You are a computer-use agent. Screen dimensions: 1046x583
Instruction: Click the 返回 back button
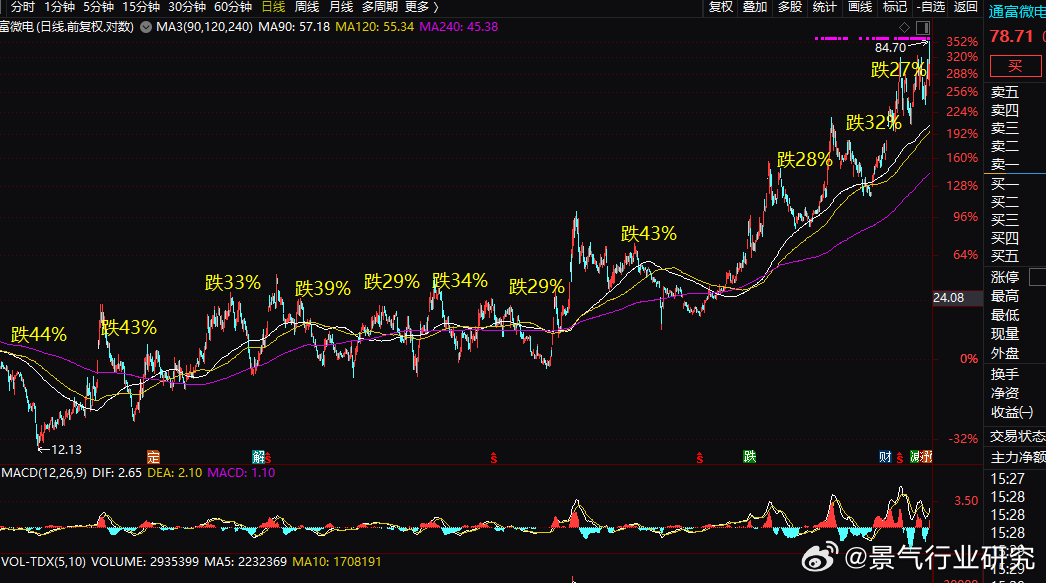click(x=965, y=7)
